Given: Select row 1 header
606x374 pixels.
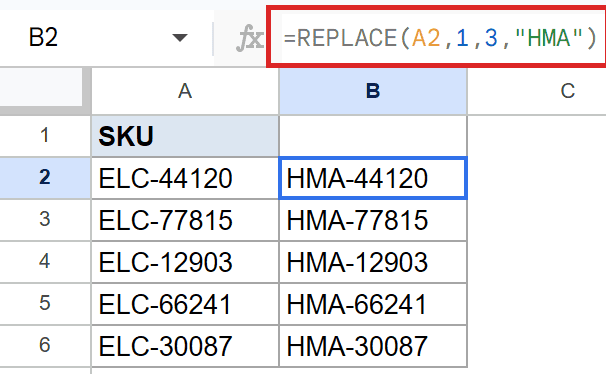Looking at the screenshot, I should click(45, 136).
